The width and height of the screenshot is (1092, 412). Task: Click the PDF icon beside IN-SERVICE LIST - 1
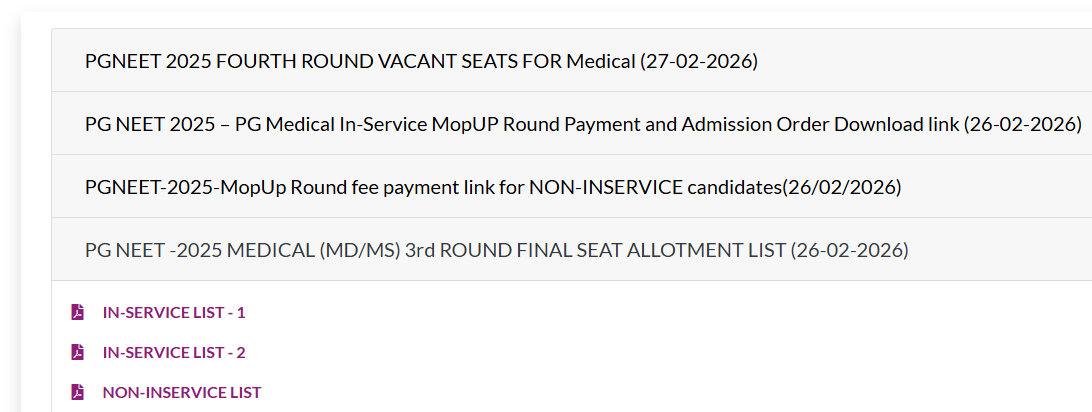78,312
